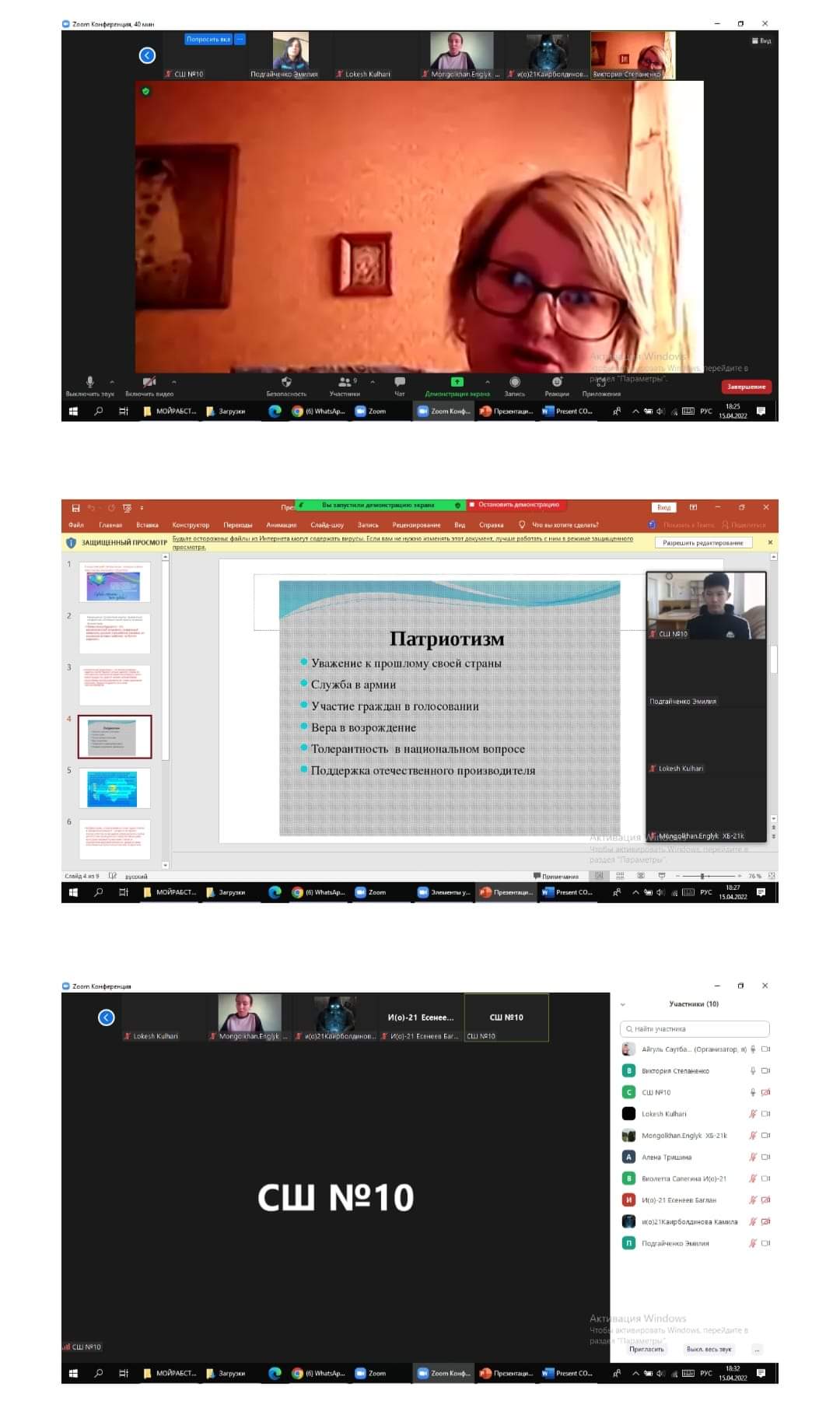Click the green Демонстрация экрана share icon

(457, 381)
